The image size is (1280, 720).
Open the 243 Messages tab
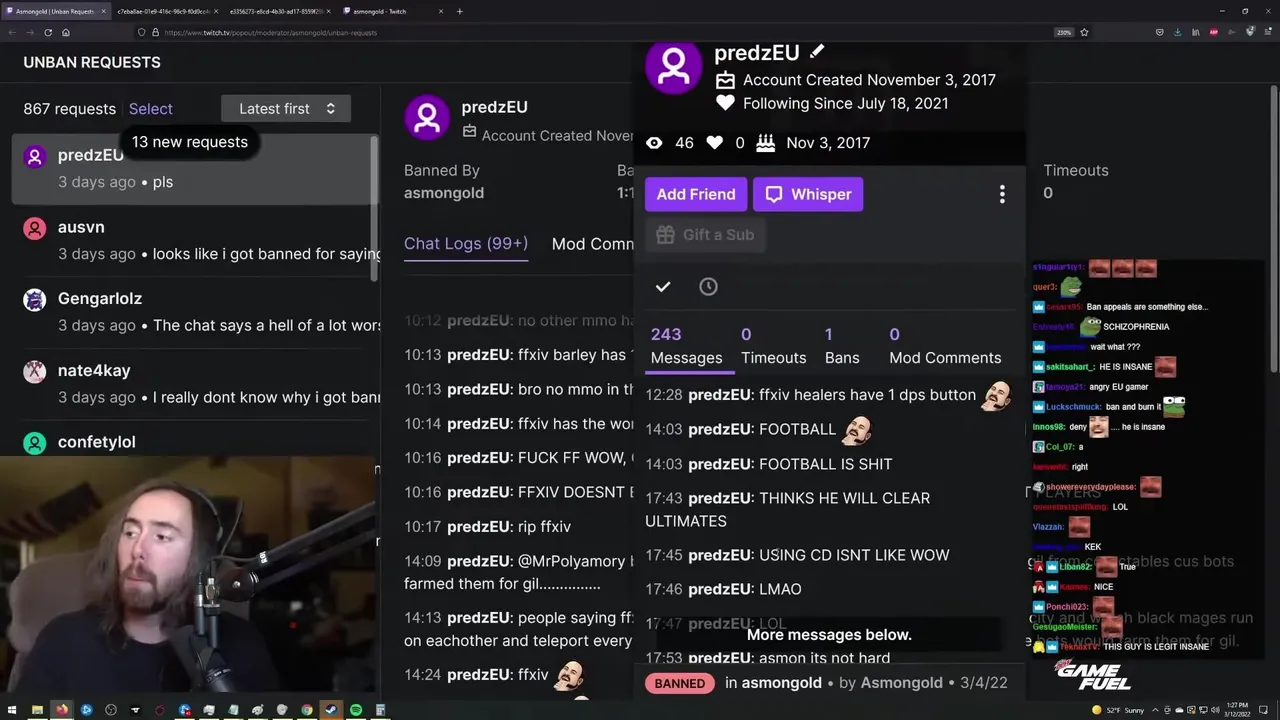[x=686, y=346]
